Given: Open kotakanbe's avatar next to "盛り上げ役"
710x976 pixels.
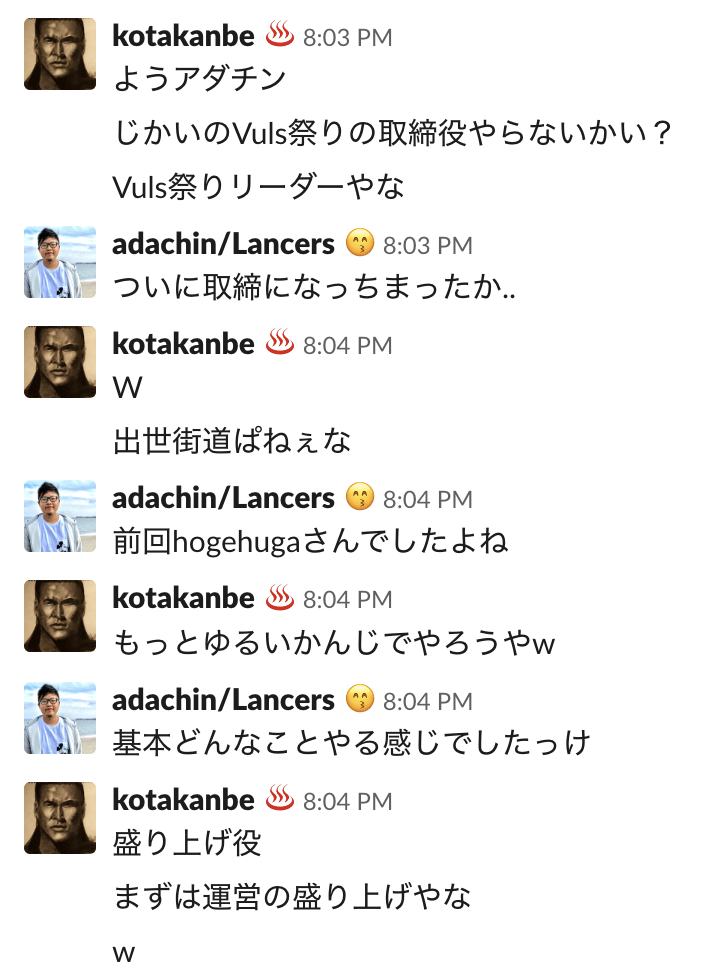Looking at the screenshot, I should pyautogui.click(x=60, y=818).
